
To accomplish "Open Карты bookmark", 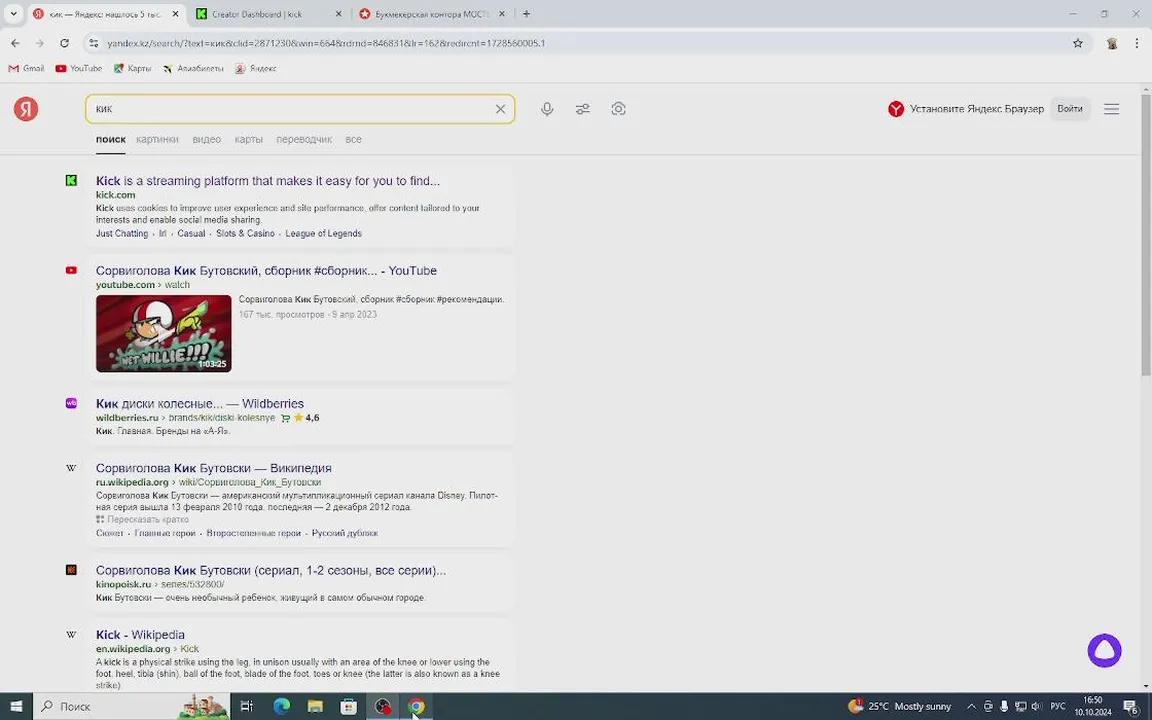I will pos(132,68).
